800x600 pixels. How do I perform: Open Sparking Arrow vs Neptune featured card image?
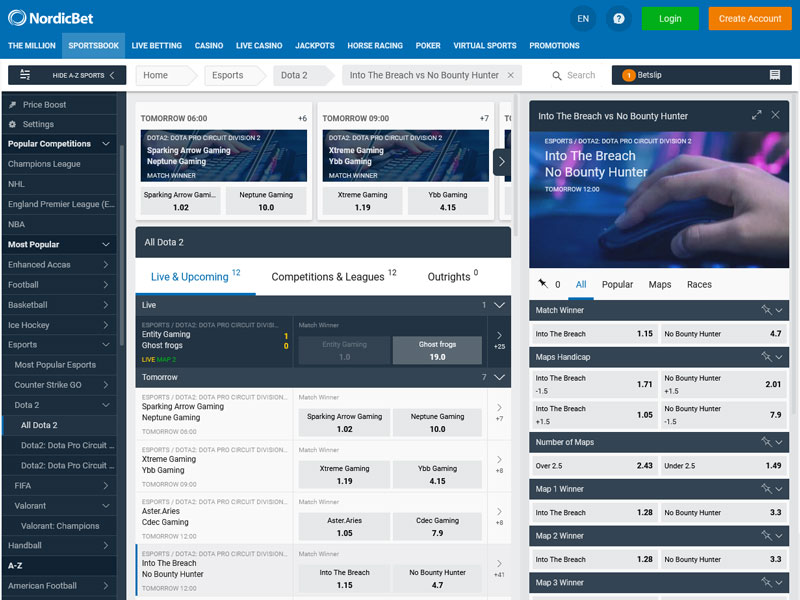223,156
